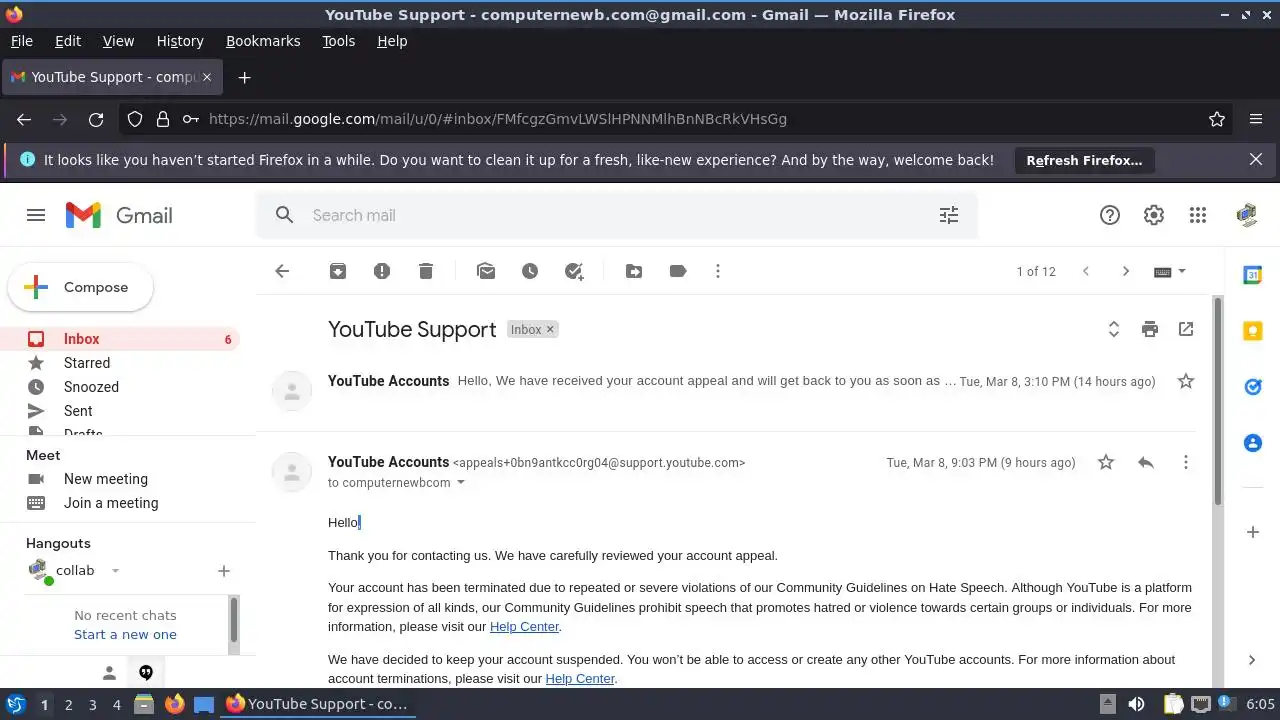Open the first Help Center link about Community Guidelines

pos(524,627)
